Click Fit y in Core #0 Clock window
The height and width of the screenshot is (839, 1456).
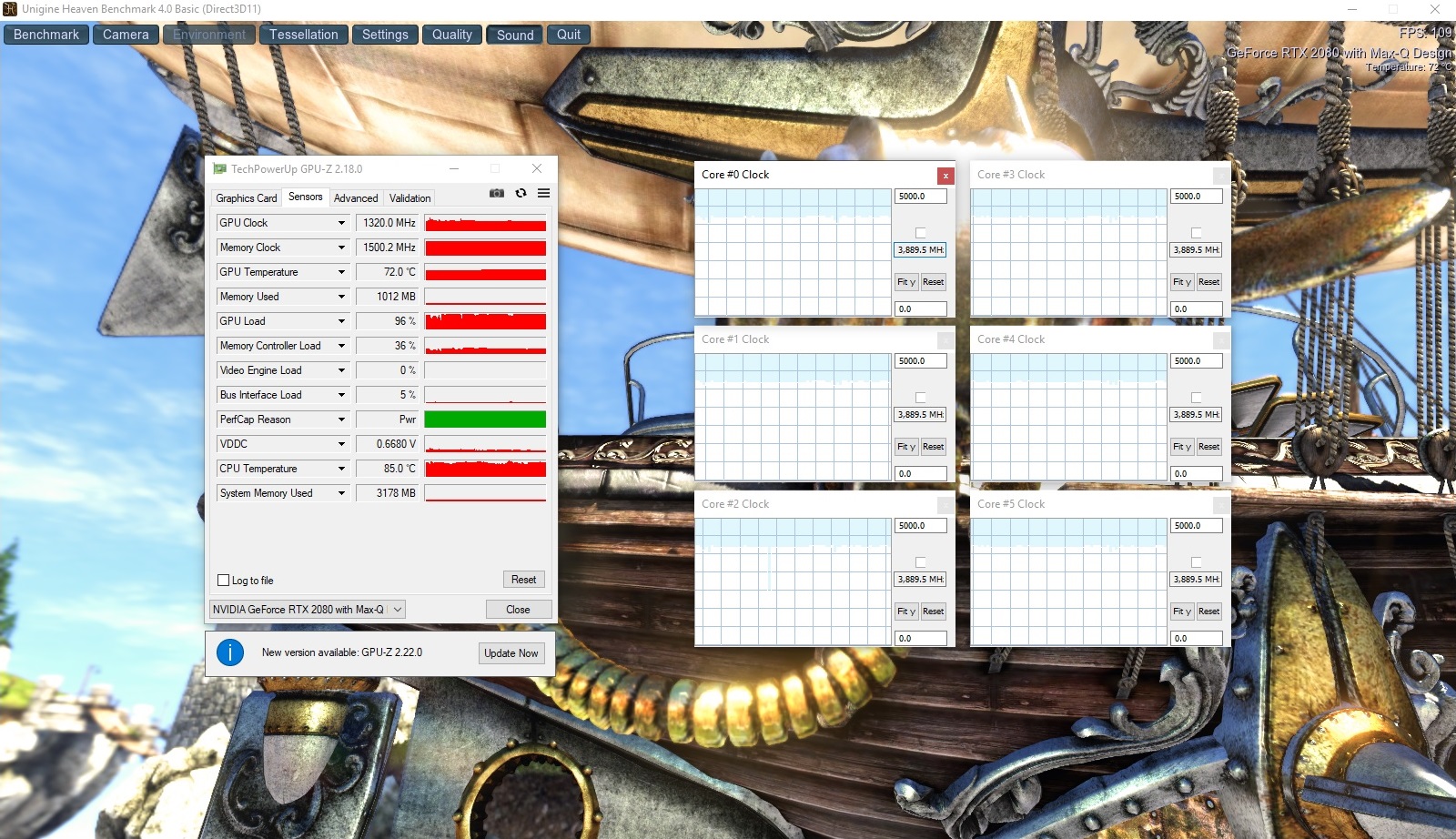click(x=906, y=282)
